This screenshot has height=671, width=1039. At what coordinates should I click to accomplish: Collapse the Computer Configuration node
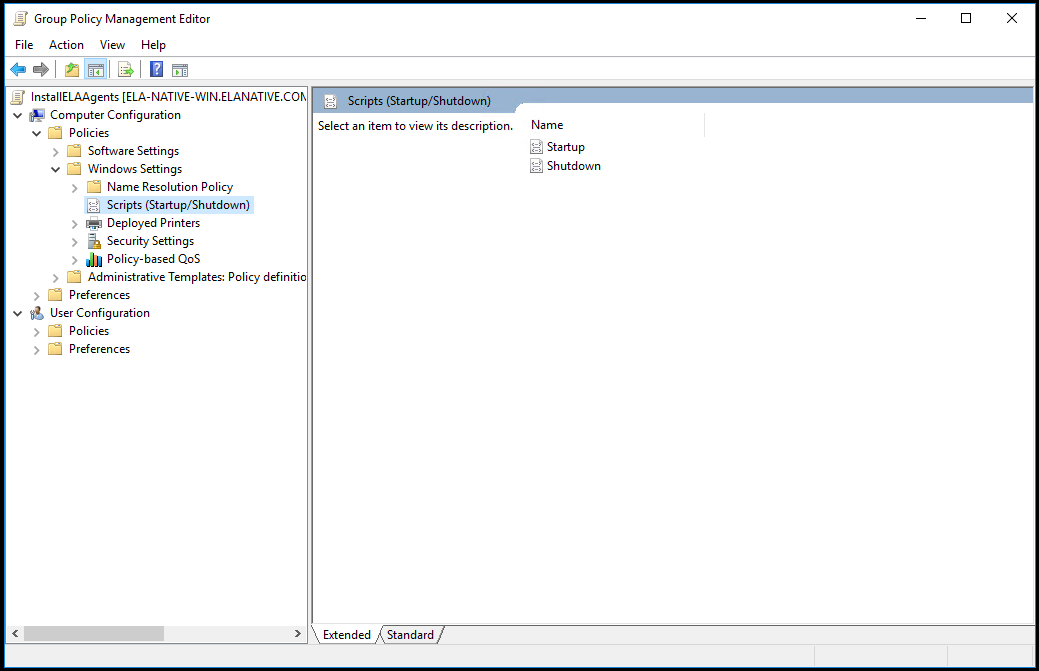[x=18, y=115]
